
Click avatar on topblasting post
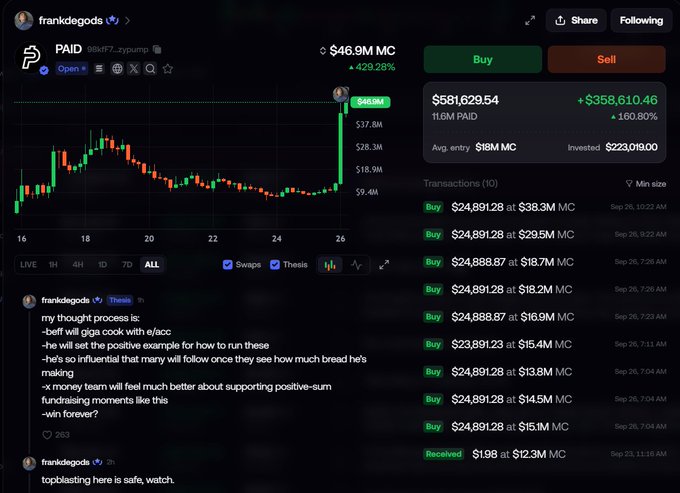tap(29, 463)
